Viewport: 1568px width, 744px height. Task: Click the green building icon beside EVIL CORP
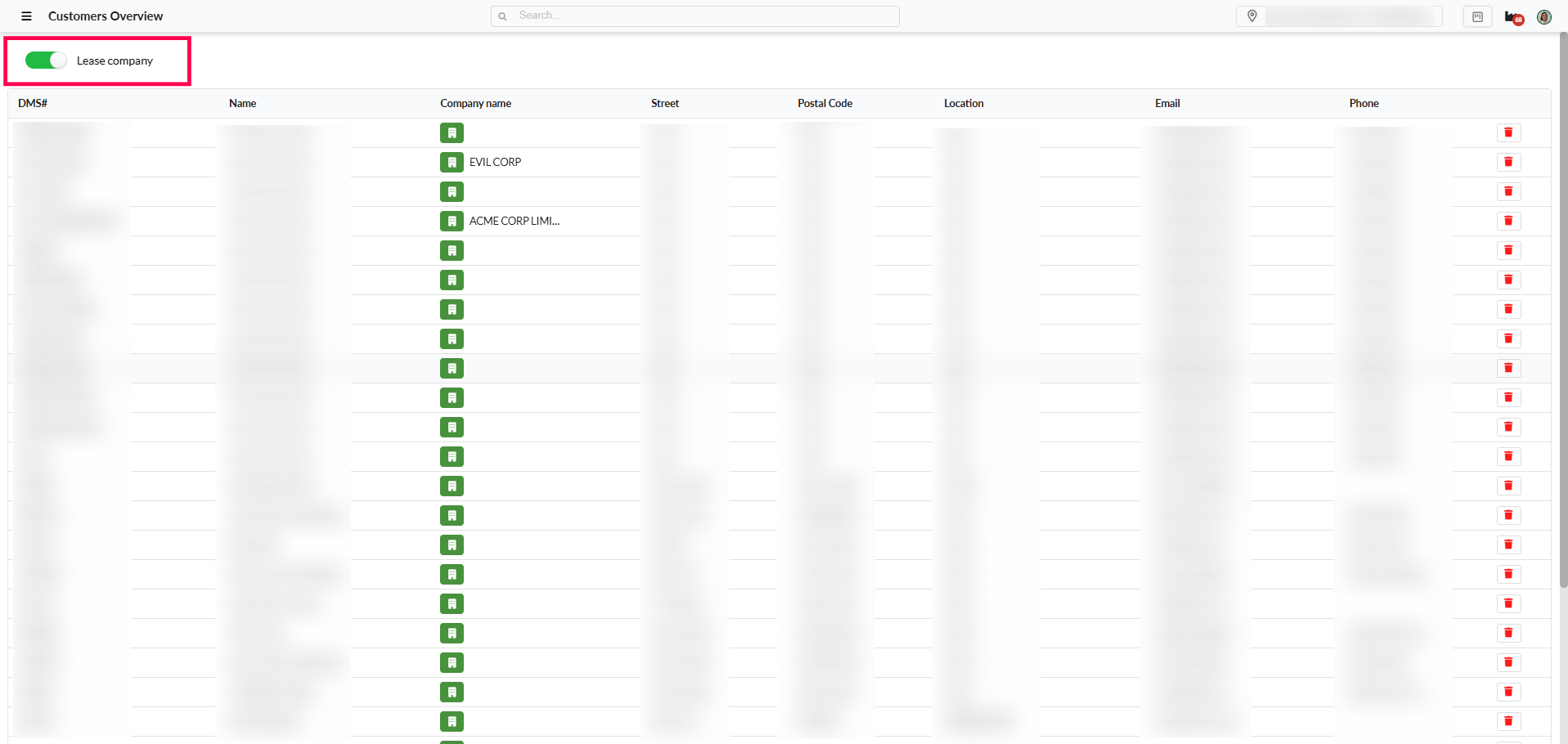452,162
